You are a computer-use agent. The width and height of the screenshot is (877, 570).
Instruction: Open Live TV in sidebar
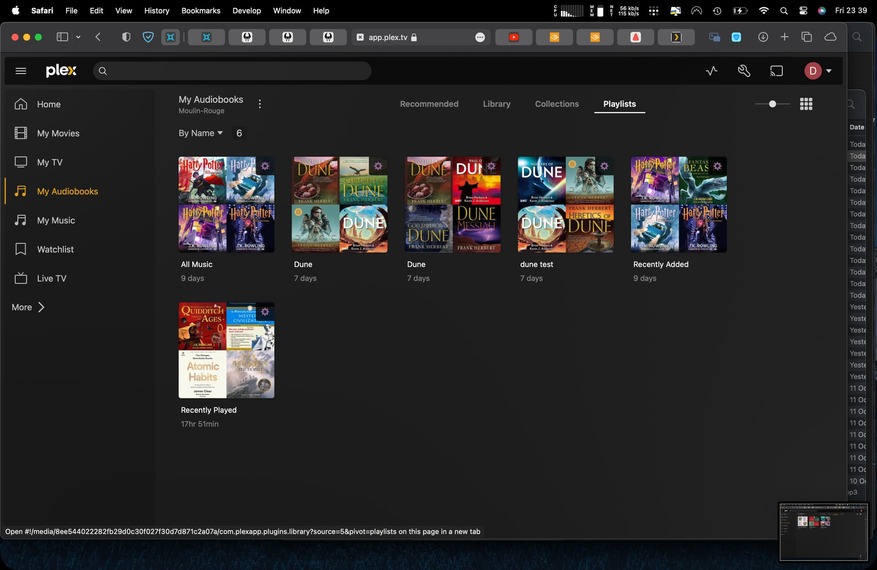click(x=51, y=279)
